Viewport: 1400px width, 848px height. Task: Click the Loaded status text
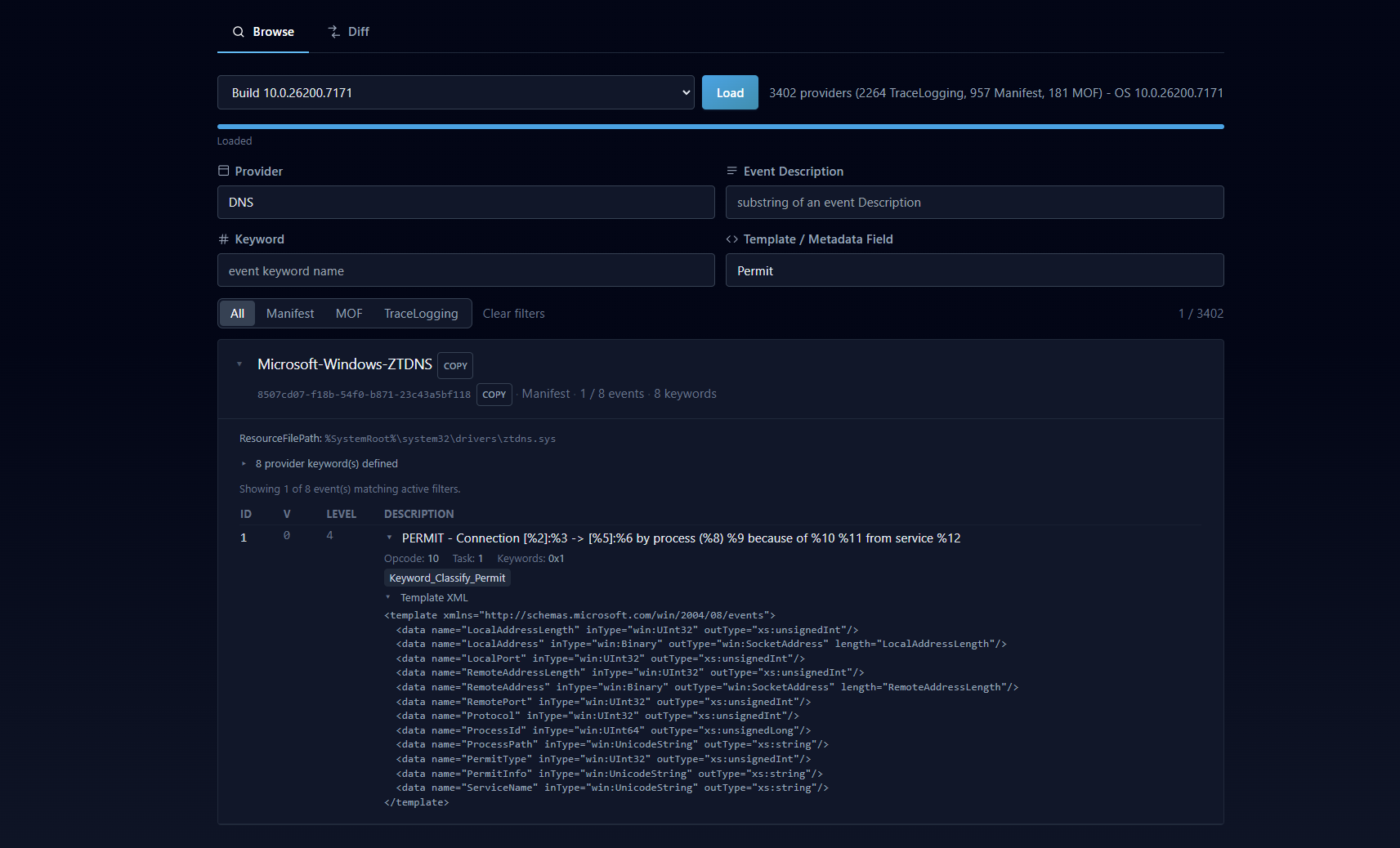(235, 141)
